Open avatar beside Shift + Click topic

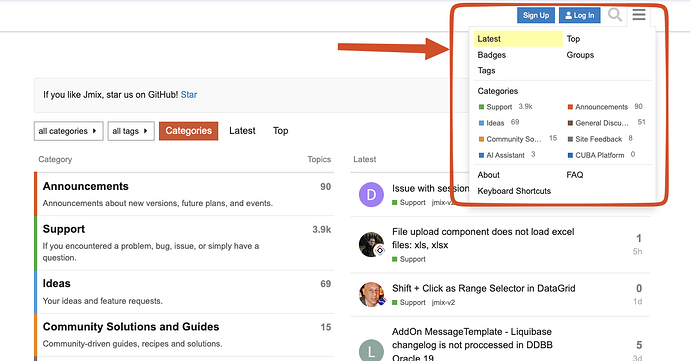[371, 295]
